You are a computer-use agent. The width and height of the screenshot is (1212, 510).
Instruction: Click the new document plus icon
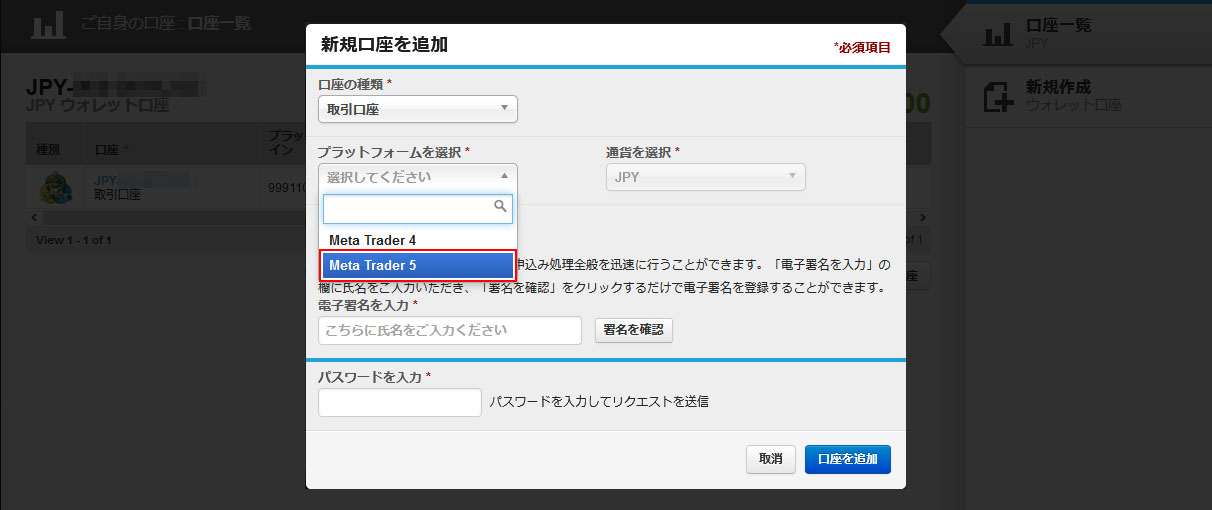coord(998,97)
